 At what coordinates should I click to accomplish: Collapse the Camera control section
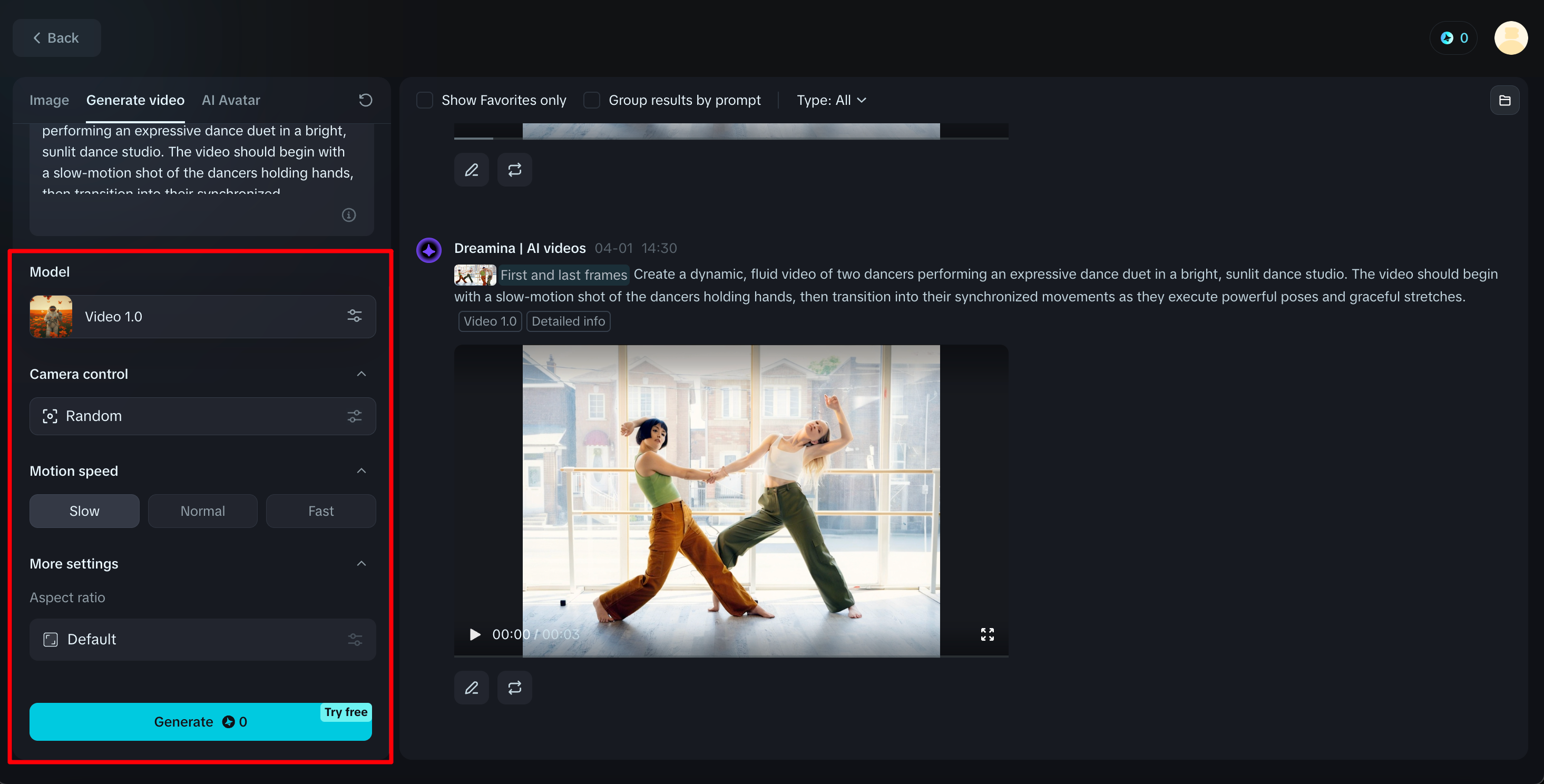click(x=361, y=374)
